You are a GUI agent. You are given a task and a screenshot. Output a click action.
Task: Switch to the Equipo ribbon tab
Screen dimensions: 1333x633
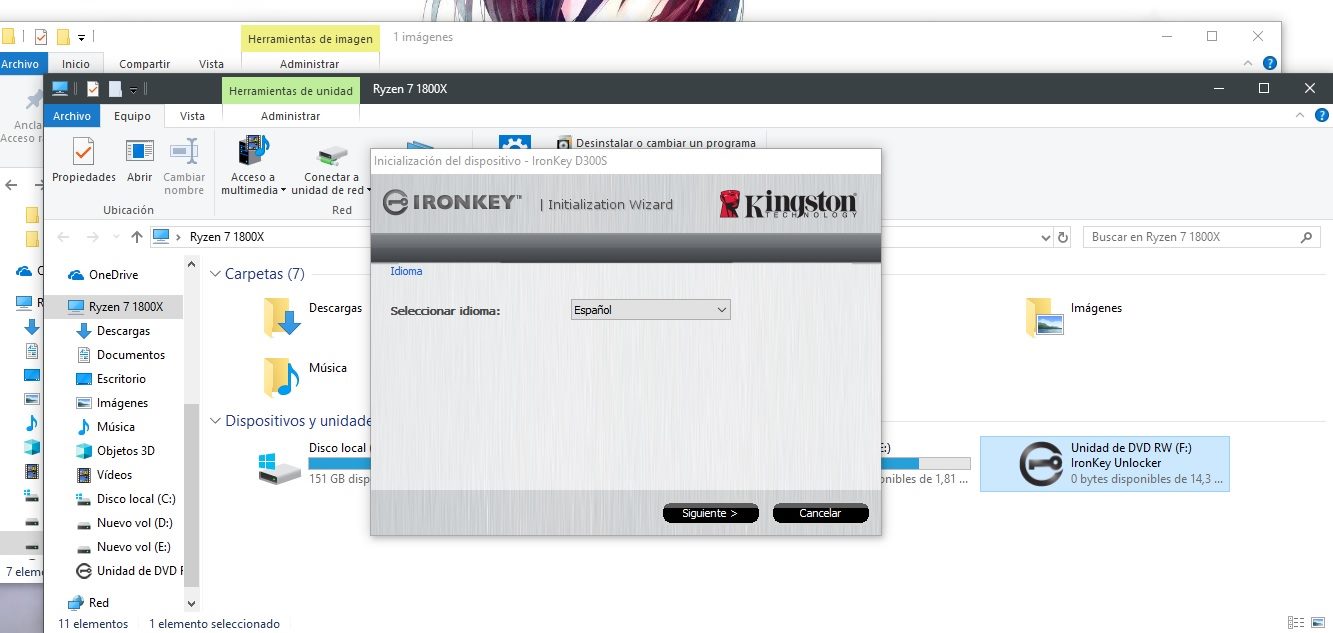[x=132, y=116]
